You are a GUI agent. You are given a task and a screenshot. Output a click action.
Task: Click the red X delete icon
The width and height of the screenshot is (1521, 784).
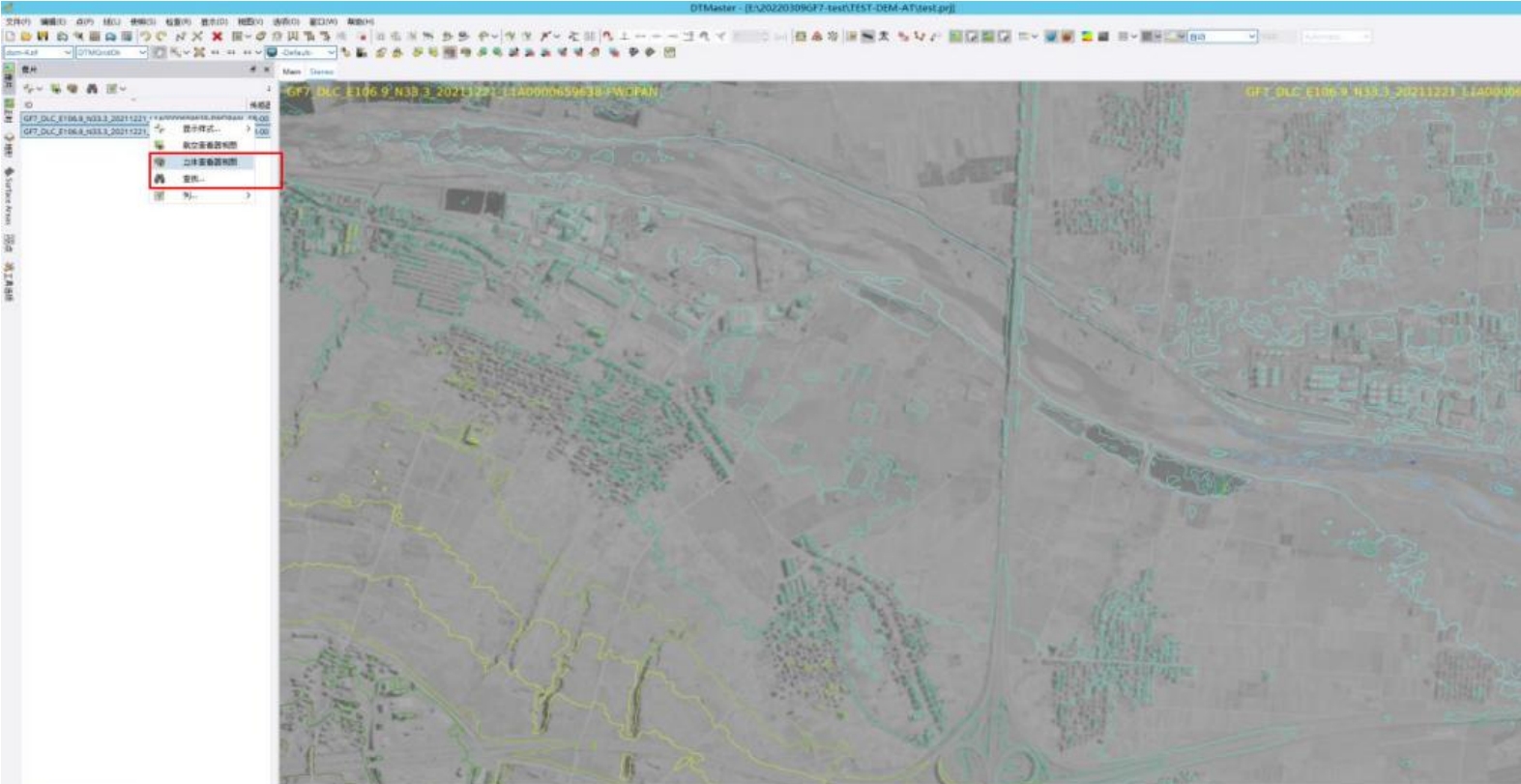coord(217,37)
